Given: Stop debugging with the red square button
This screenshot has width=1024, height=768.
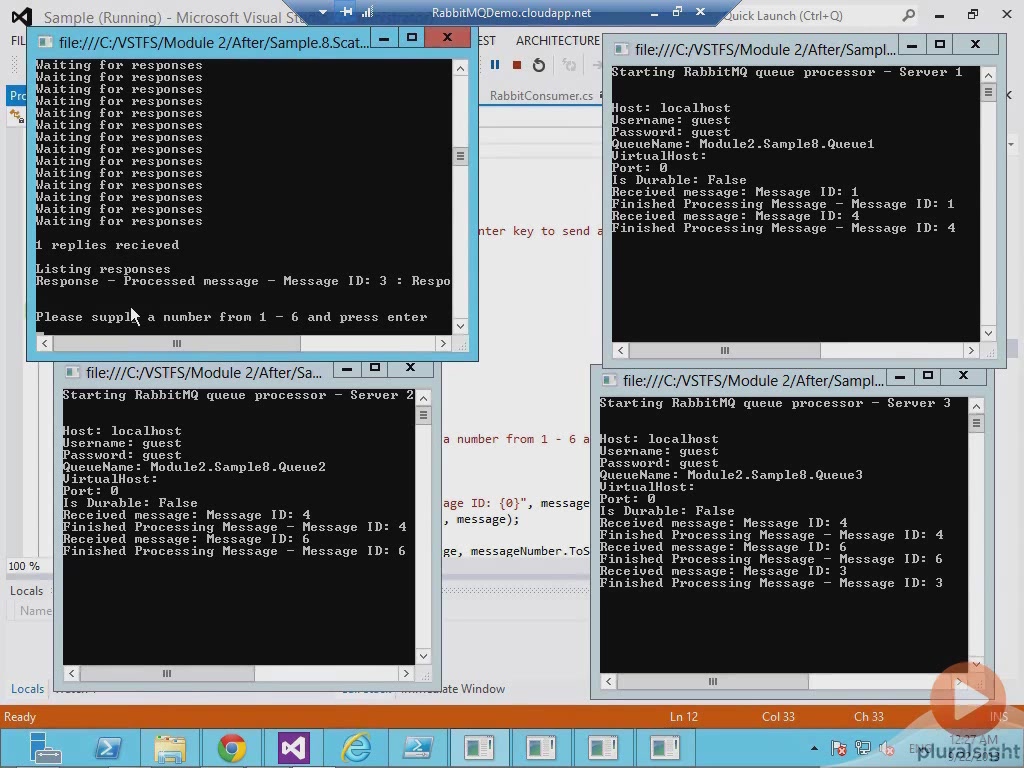Looking at the screenshot, I should [516, 65].
